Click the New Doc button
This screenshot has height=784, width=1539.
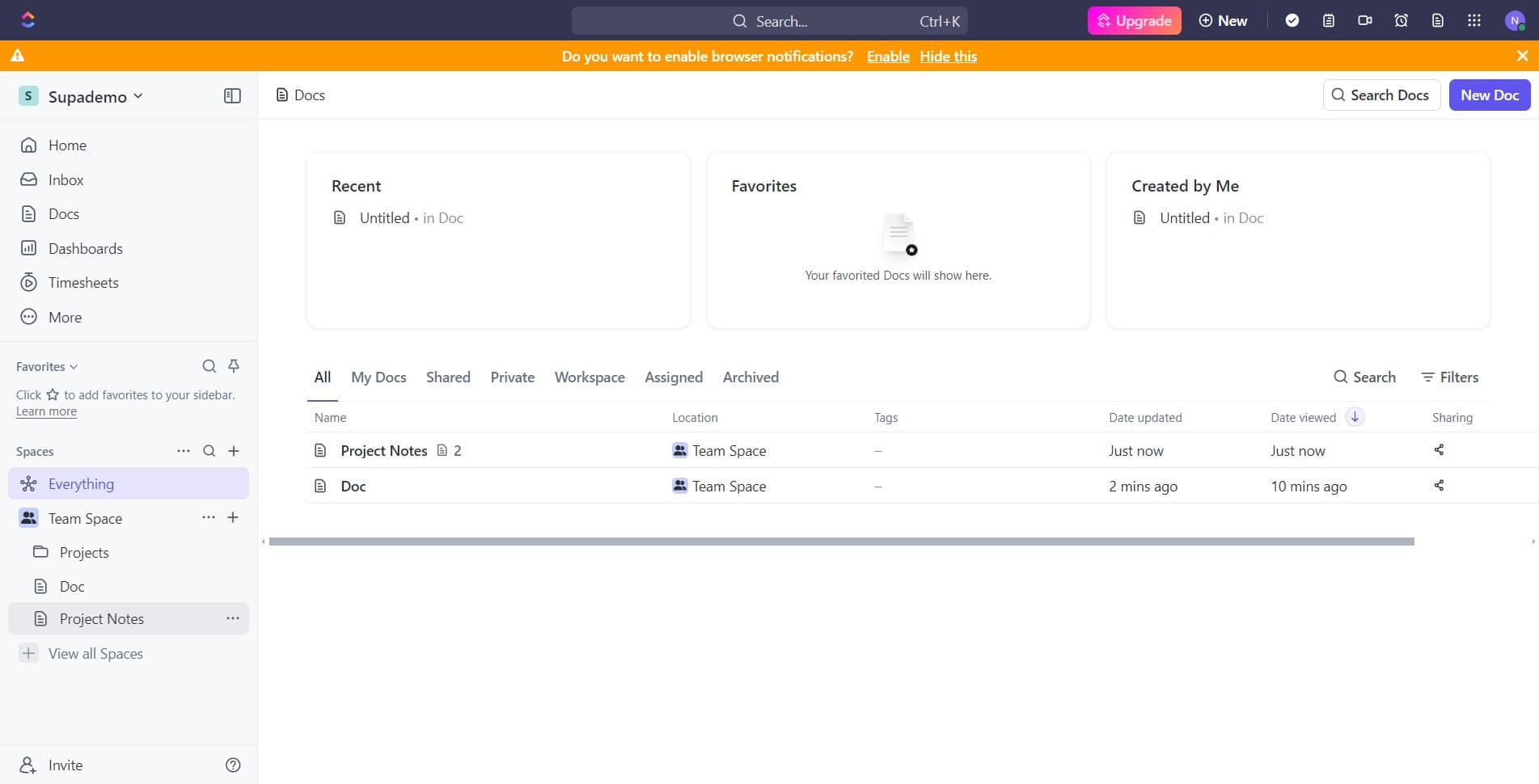pos(1489,95)
